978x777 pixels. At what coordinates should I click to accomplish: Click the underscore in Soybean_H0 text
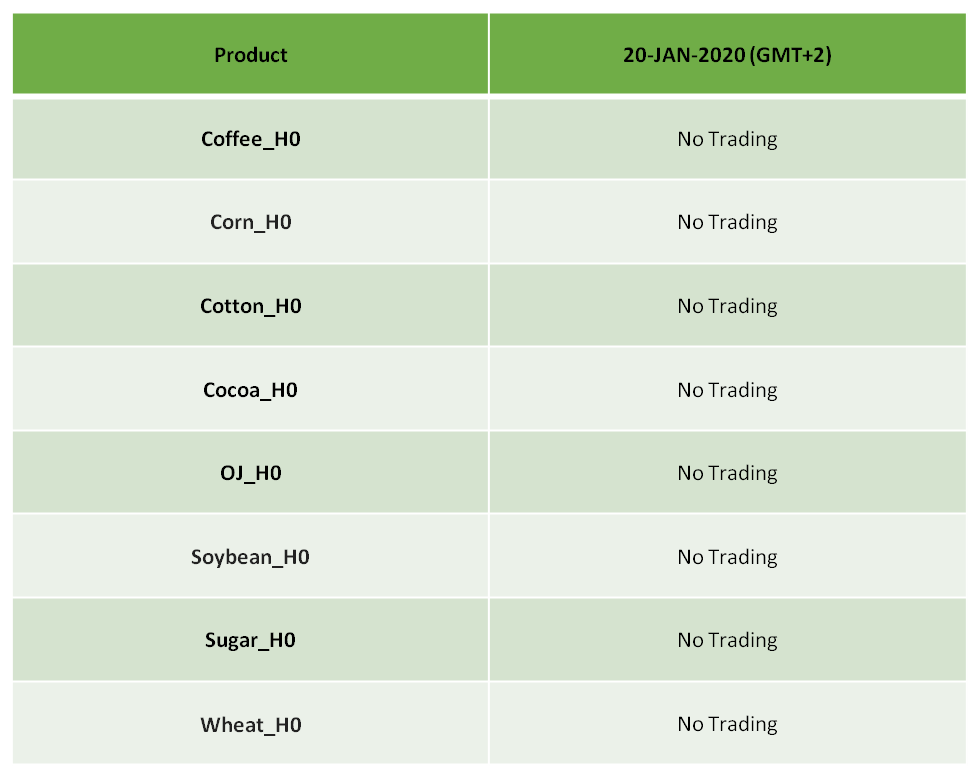pyautogui.click(x=277, y=565)
